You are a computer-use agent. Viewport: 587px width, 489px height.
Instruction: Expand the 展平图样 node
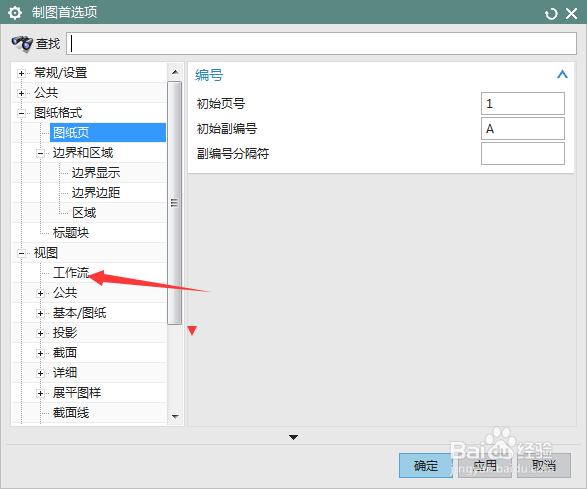click(40, 394)
